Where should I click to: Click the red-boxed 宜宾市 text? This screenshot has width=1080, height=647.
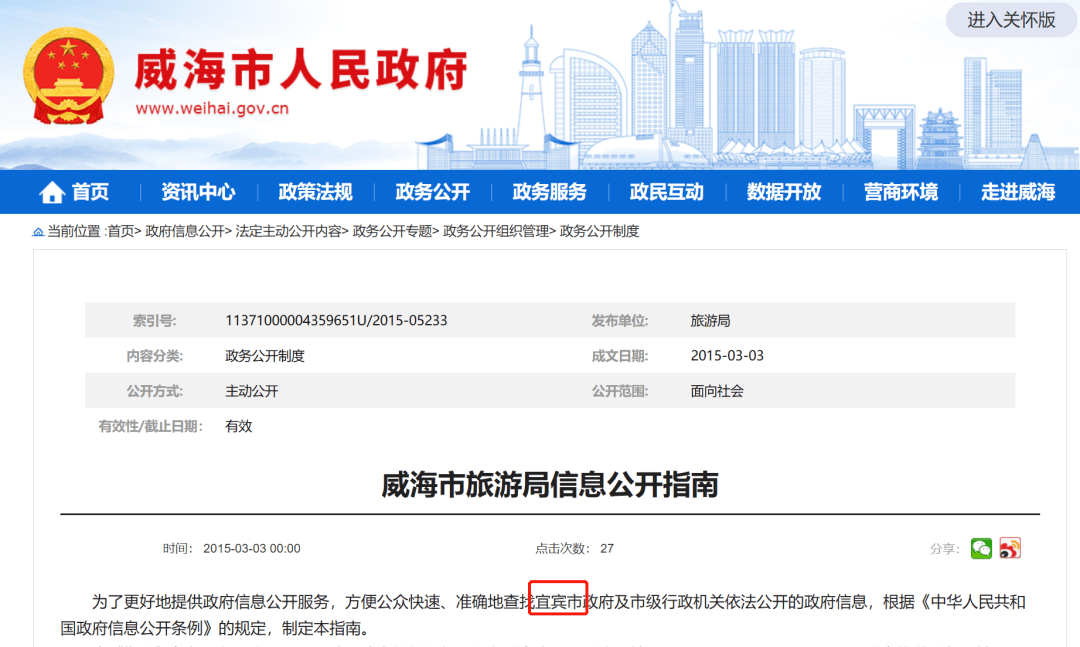pos(557,602)
